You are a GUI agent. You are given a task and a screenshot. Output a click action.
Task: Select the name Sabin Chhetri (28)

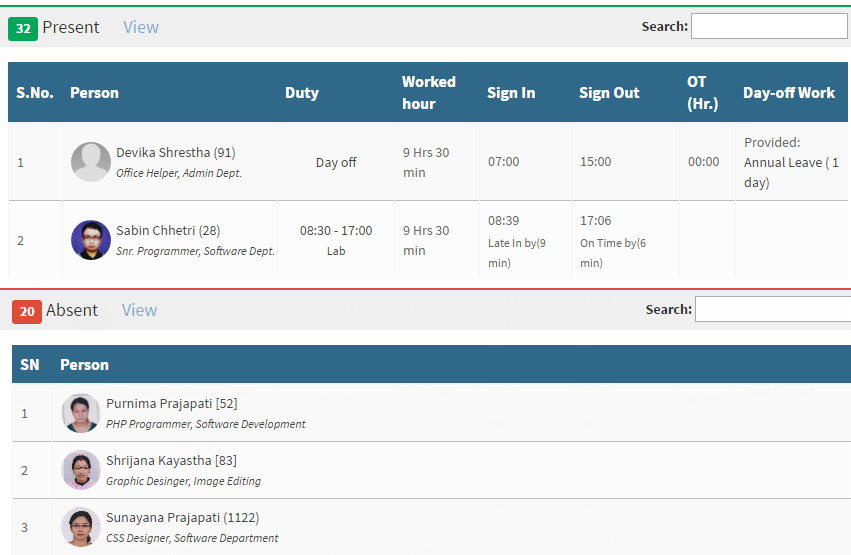click(168, 231)
